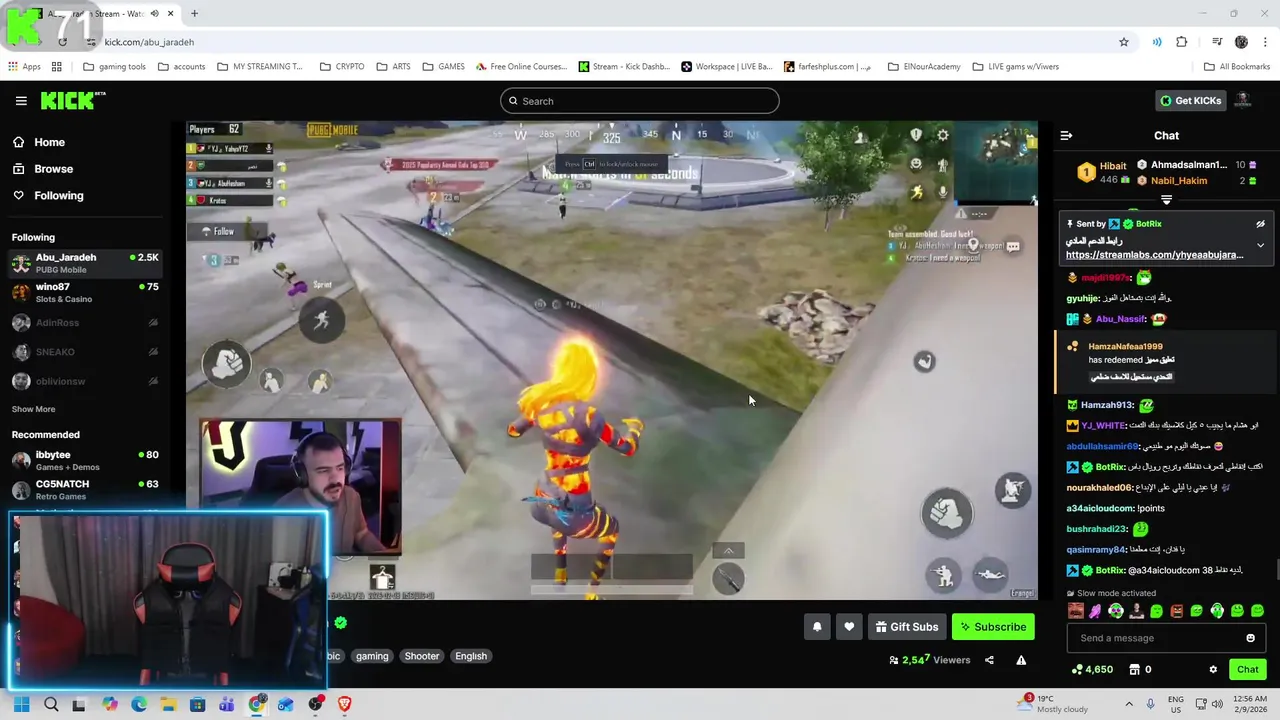Image resolution: width=1280 pixels, height=720 pixels.
Task: Open Stream - Kick Dashboard bookmark
Action: [x=624, y=67]
